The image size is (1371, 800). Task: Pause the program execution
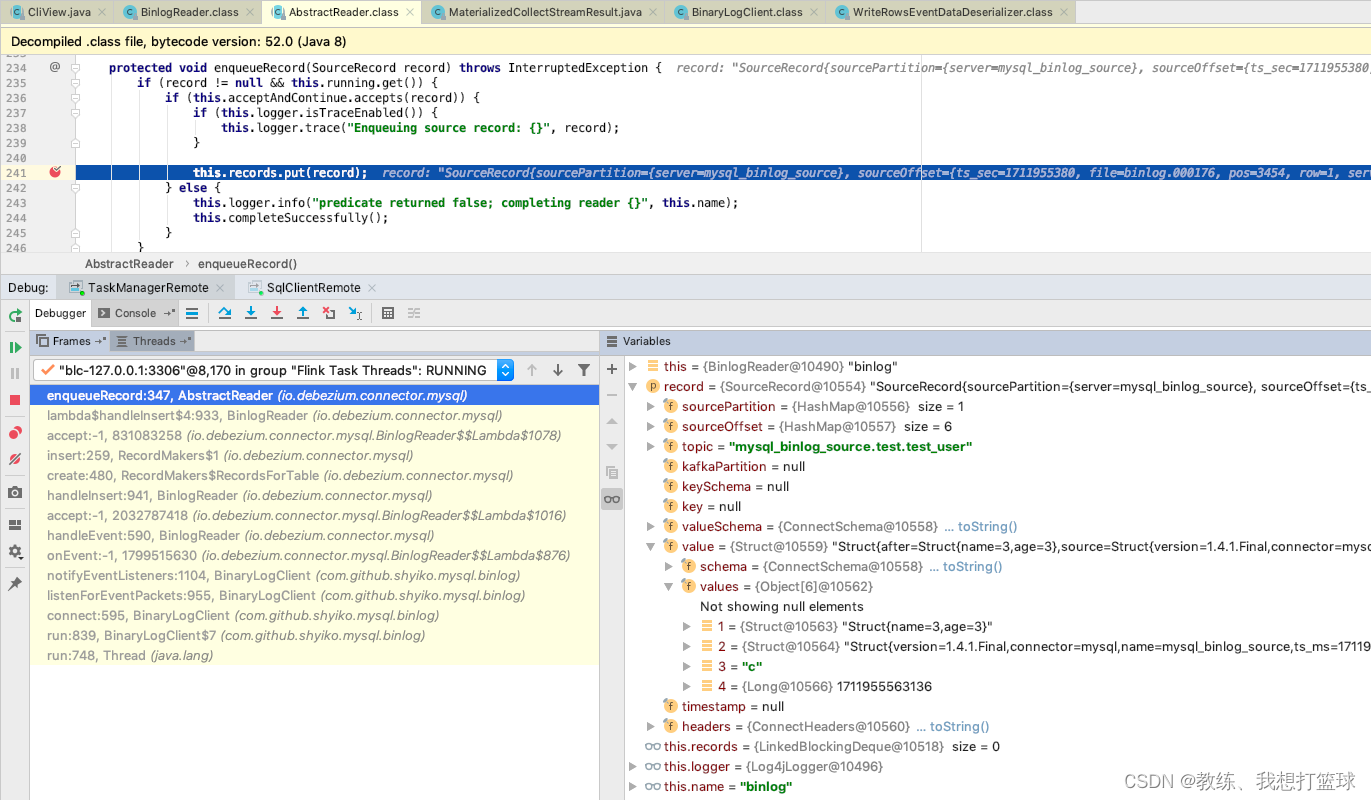(15, 373)
